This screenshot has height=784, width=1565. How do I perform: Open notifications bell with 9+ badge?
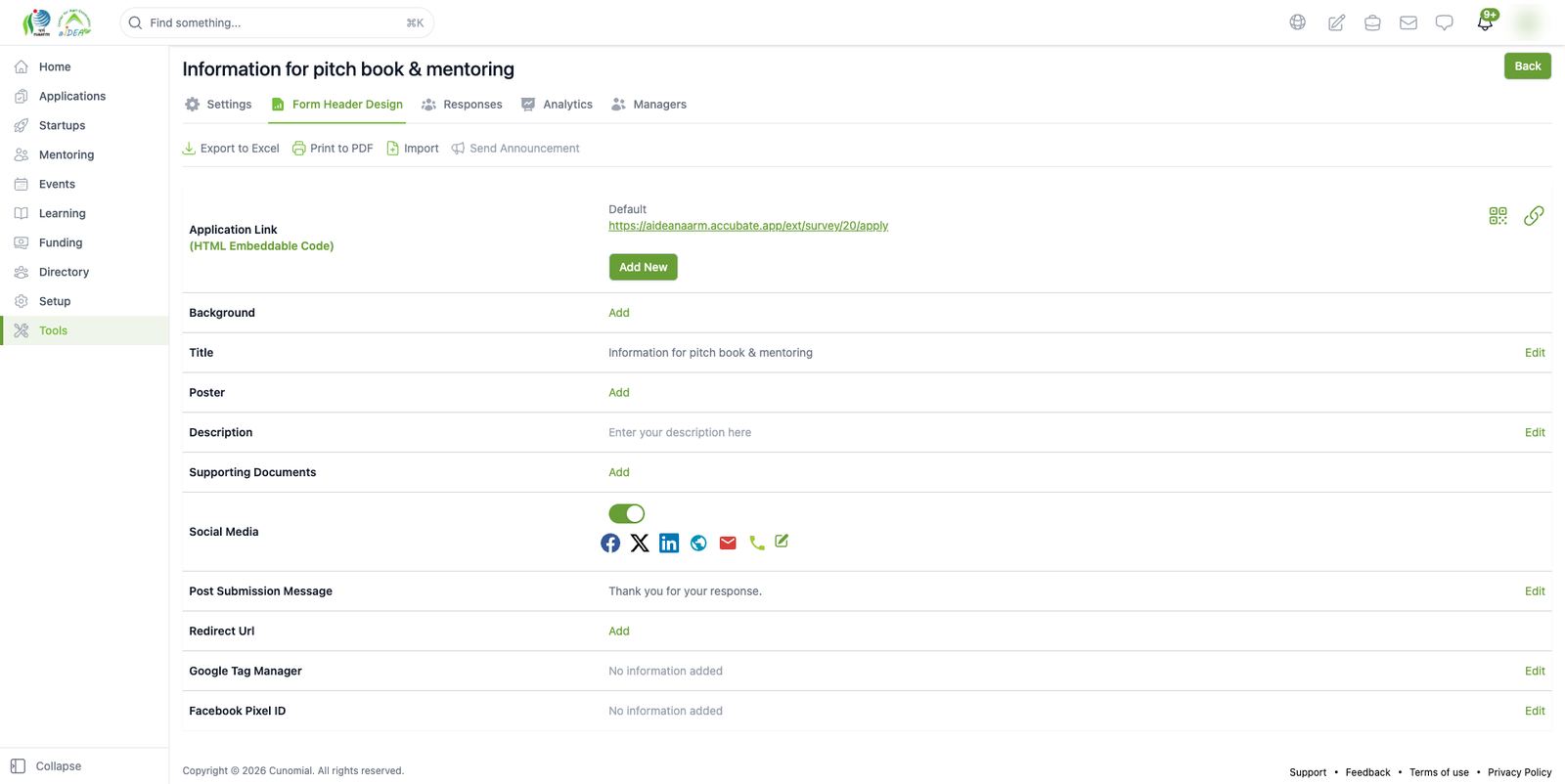pos(1486,21)
